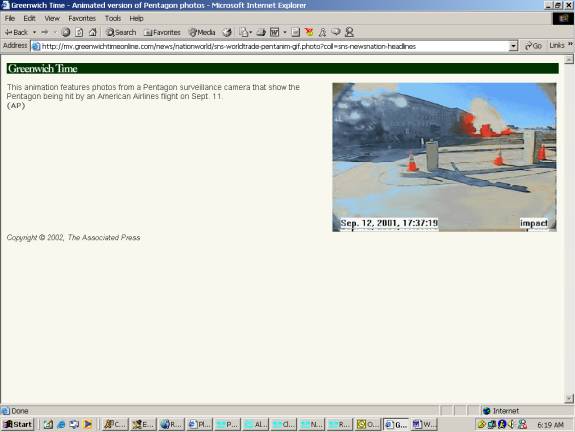The image size is (575, 432).
Task: Switch to the 'C...' taskbar window
Action: 115,424
